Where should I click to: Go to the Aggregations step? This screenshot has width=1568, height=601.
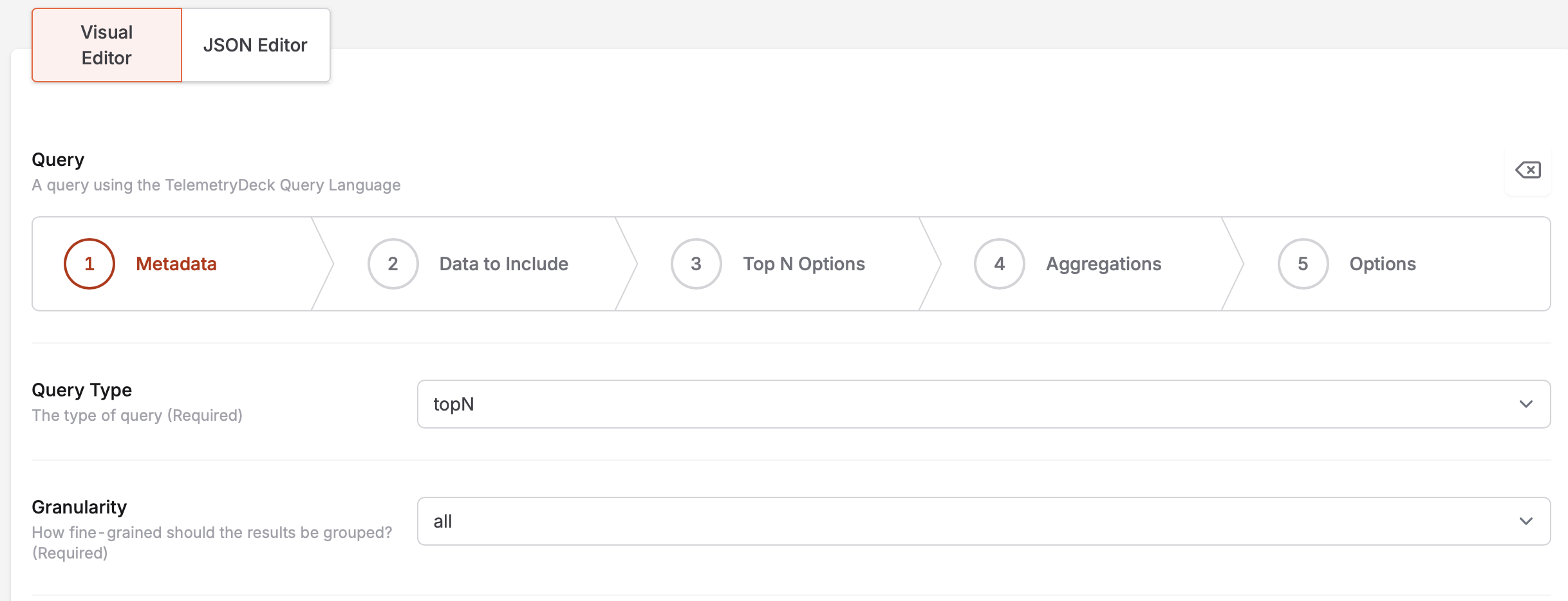1103,264
